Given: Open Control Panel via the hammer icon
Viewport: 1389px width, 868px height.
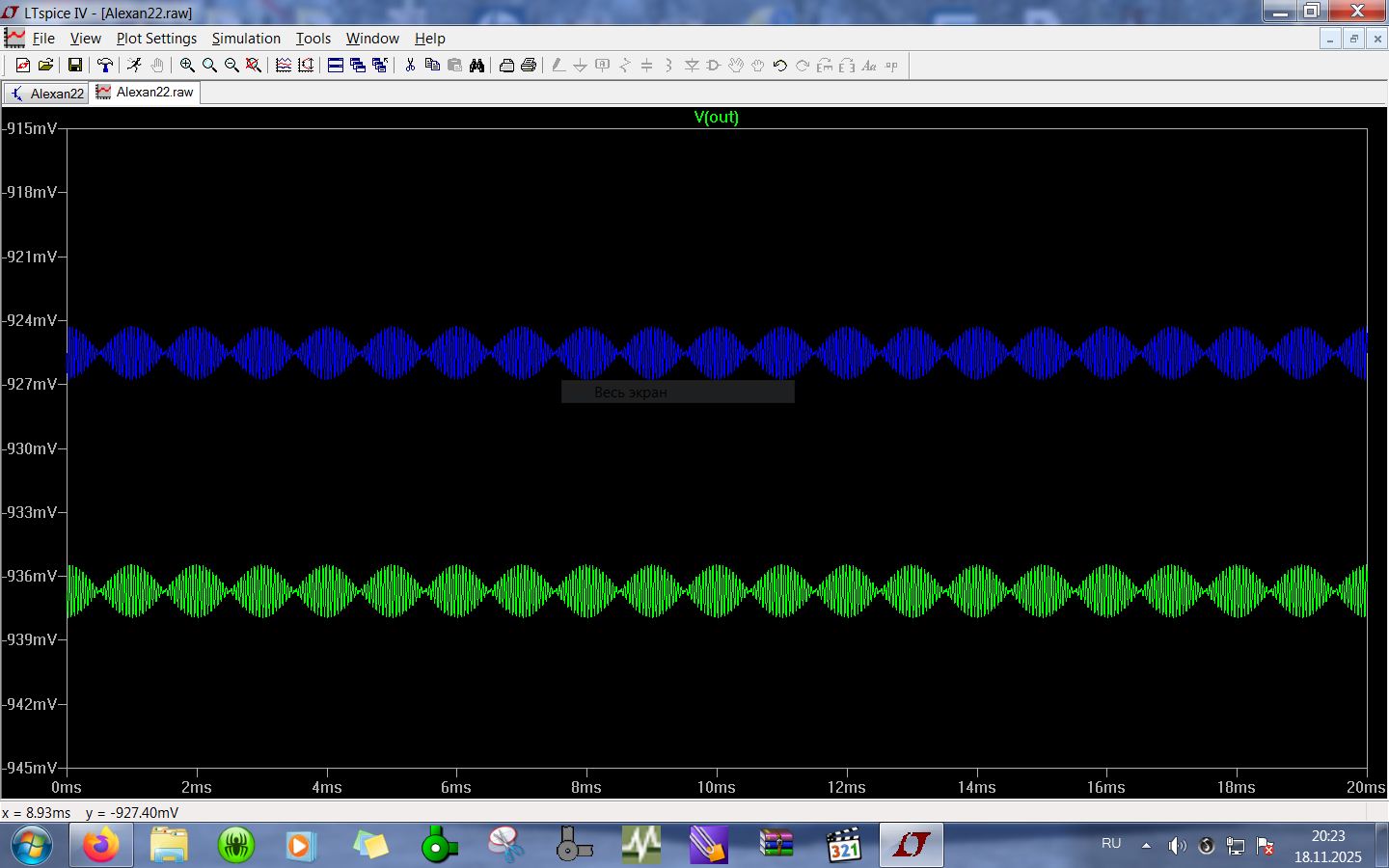Looking at the screenshot, I should [105, 66].
